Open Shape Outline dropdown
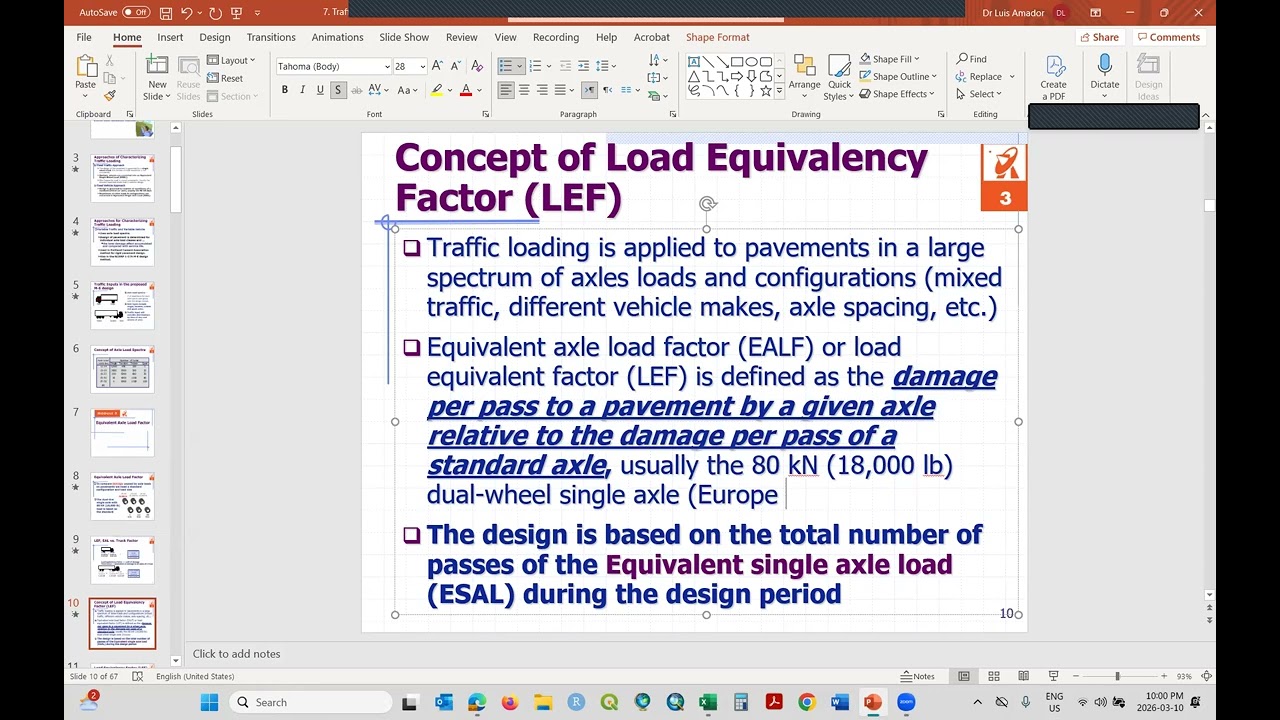 pyautogui.click(x=898, y=76)
